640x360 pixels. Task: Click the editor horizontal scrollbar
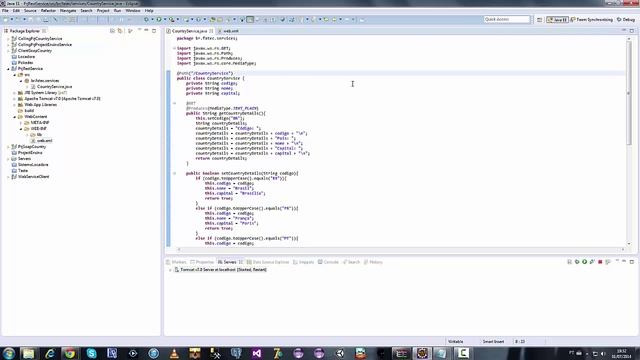tap(400, 249)
